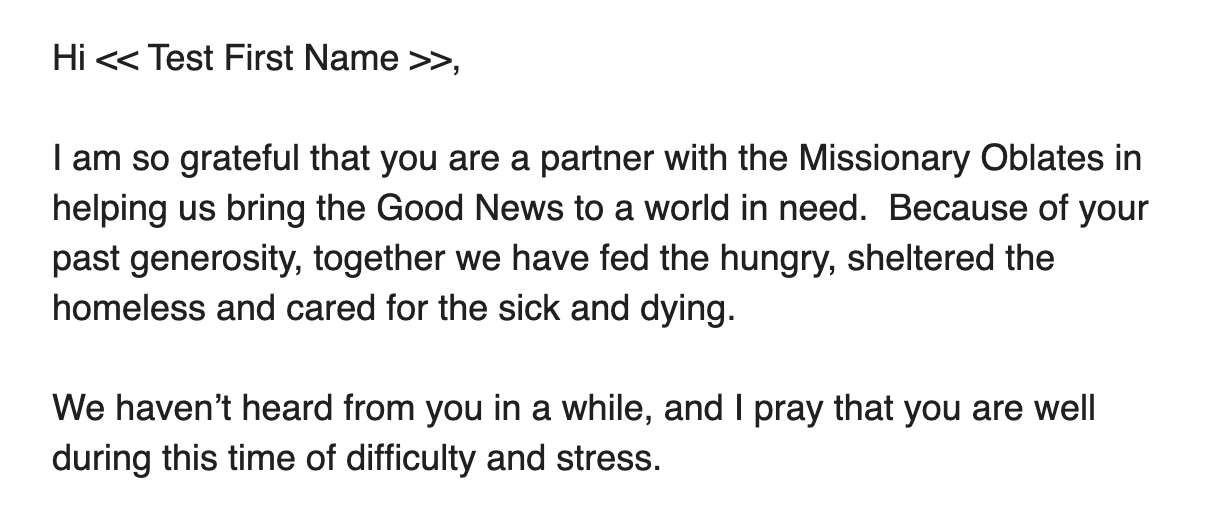Click the words 'past generosity'
The image size is (1216, 510).
176,259
